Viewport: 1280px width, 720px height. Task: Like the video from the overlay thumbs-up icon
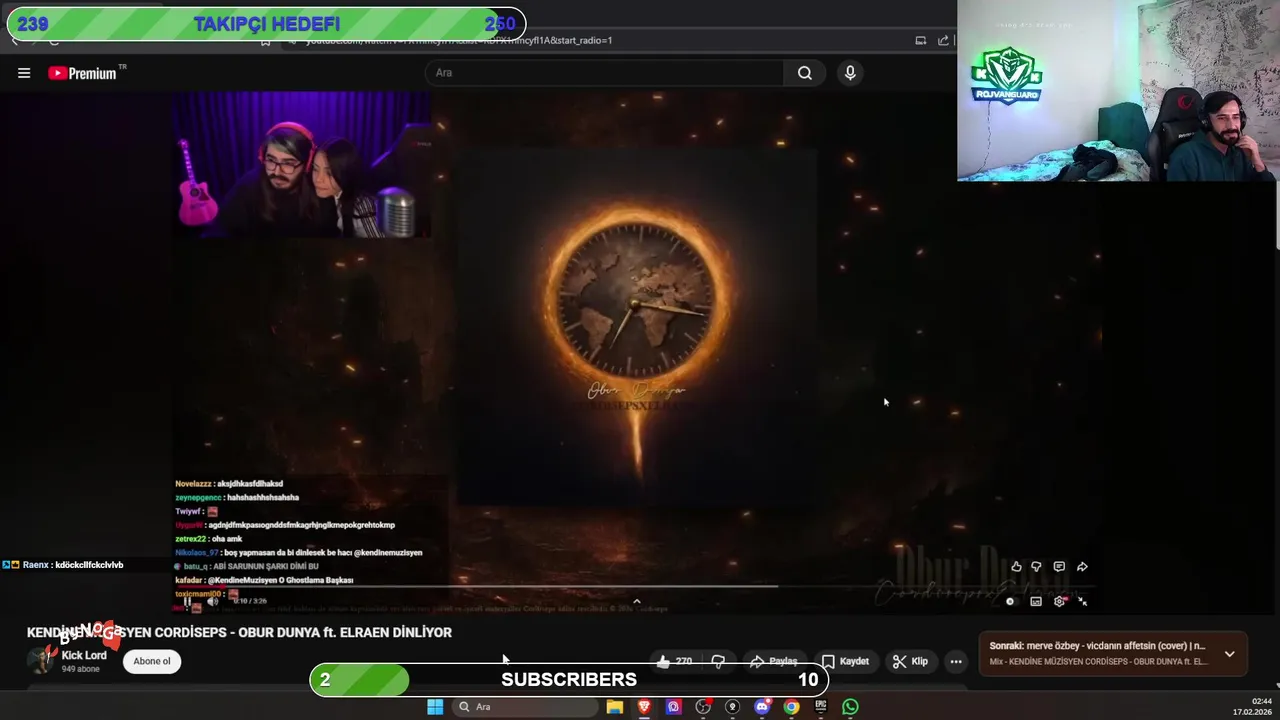1016,567
